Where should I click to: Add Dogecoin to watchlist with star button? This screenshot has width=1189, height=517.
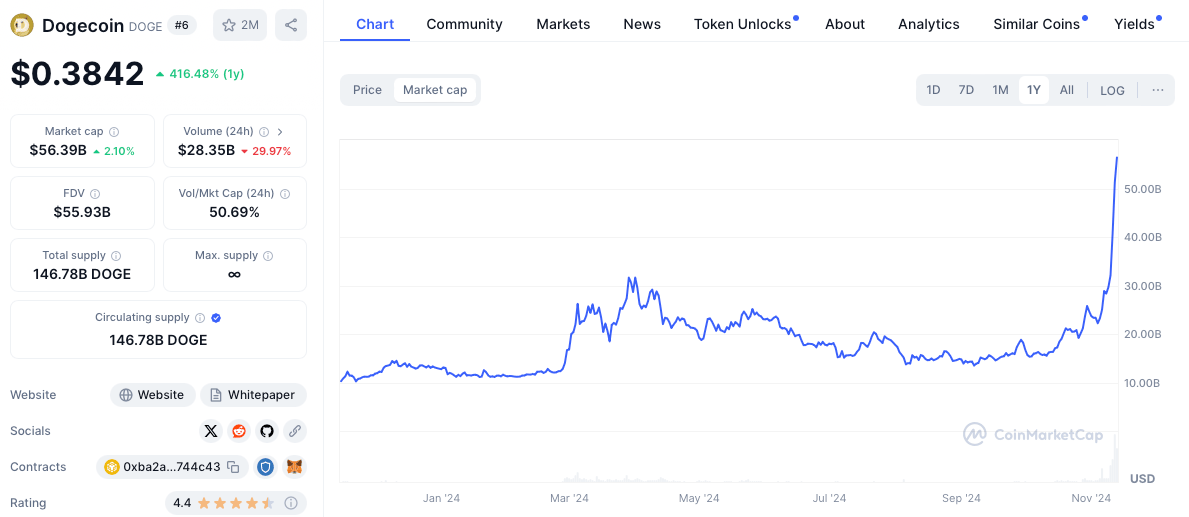240,25
